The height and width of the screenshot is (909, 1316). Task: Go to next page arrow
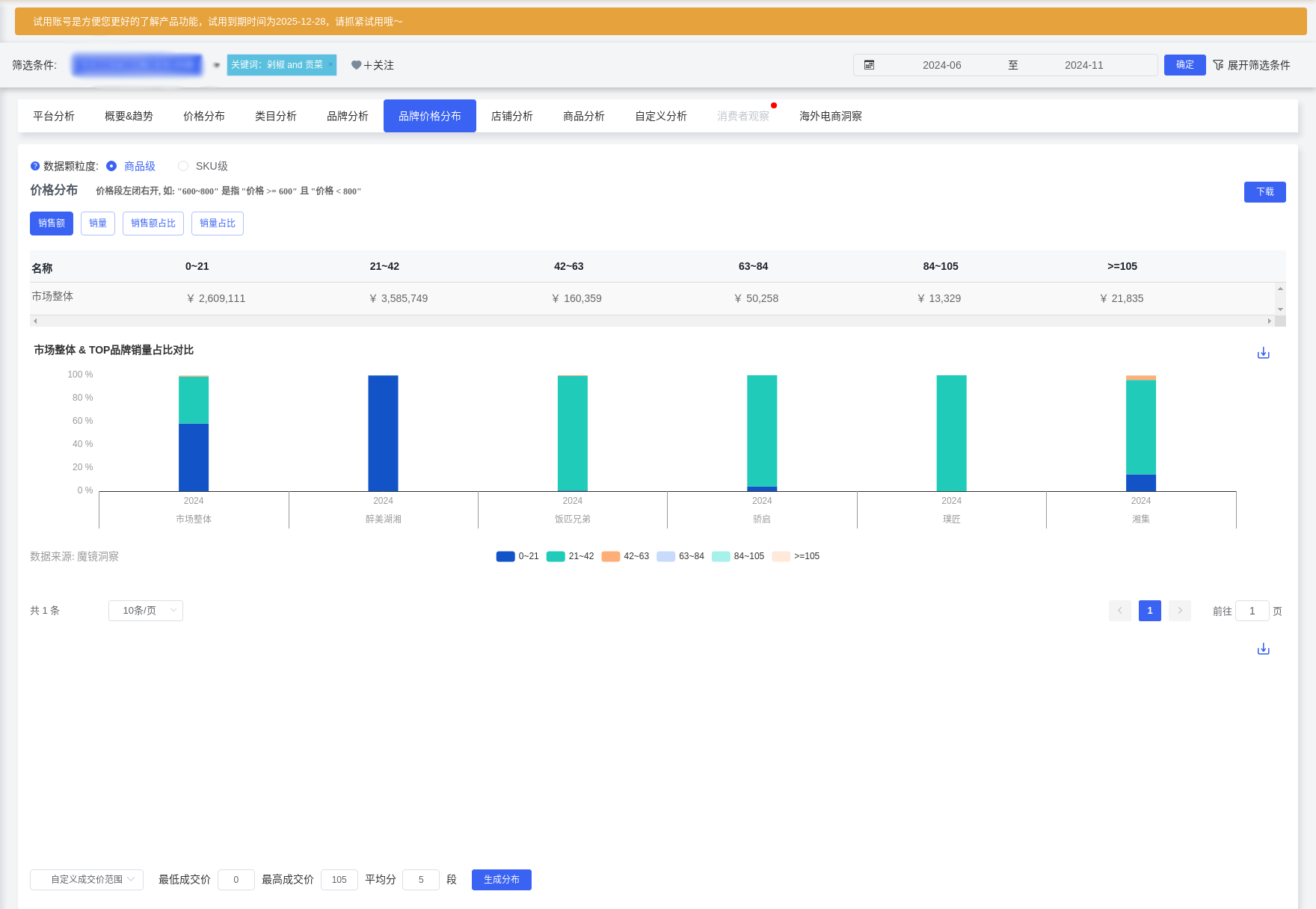[1180, 611]
